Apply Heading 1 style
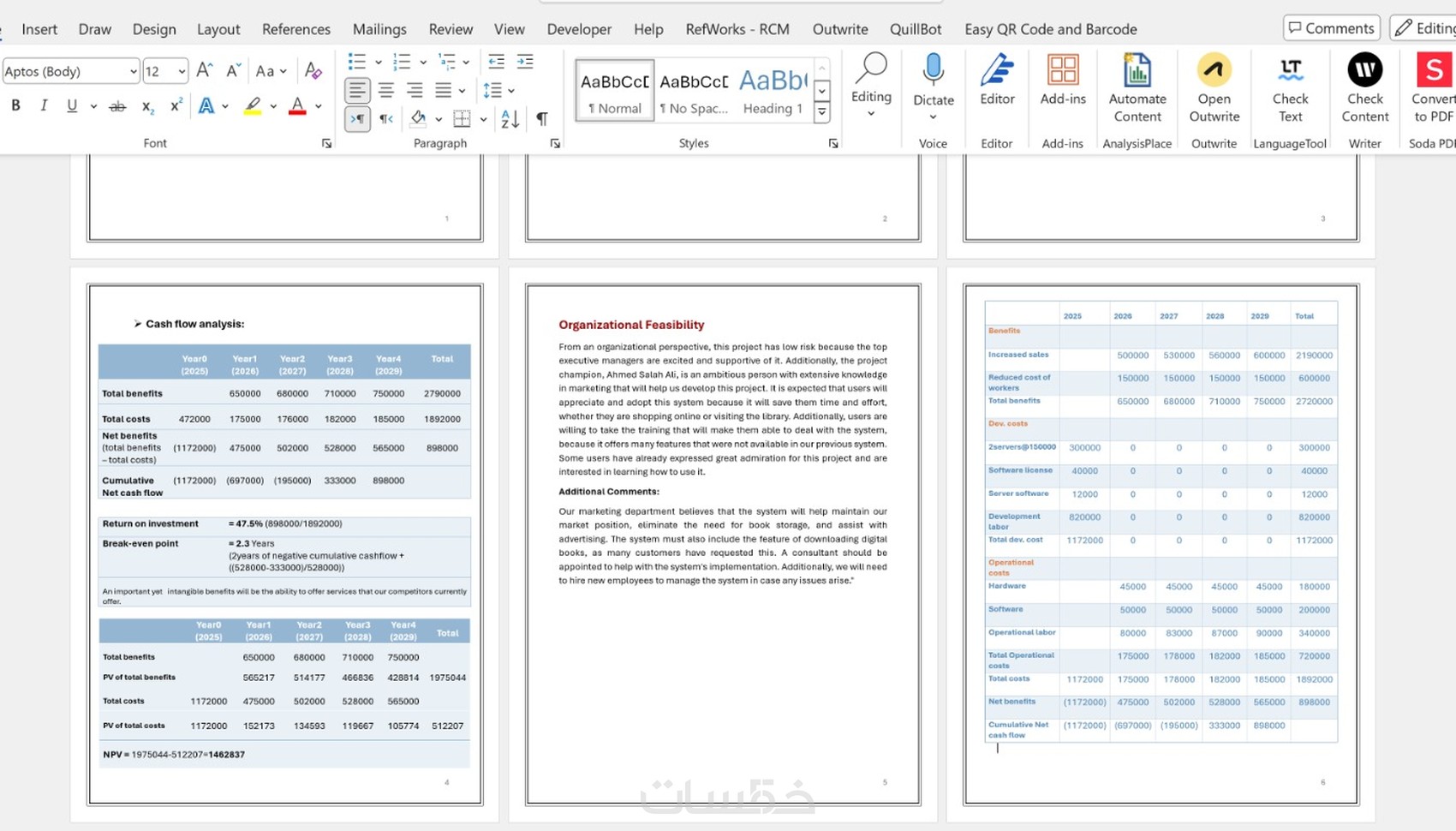1456x831 pixels. coord(773,90)
